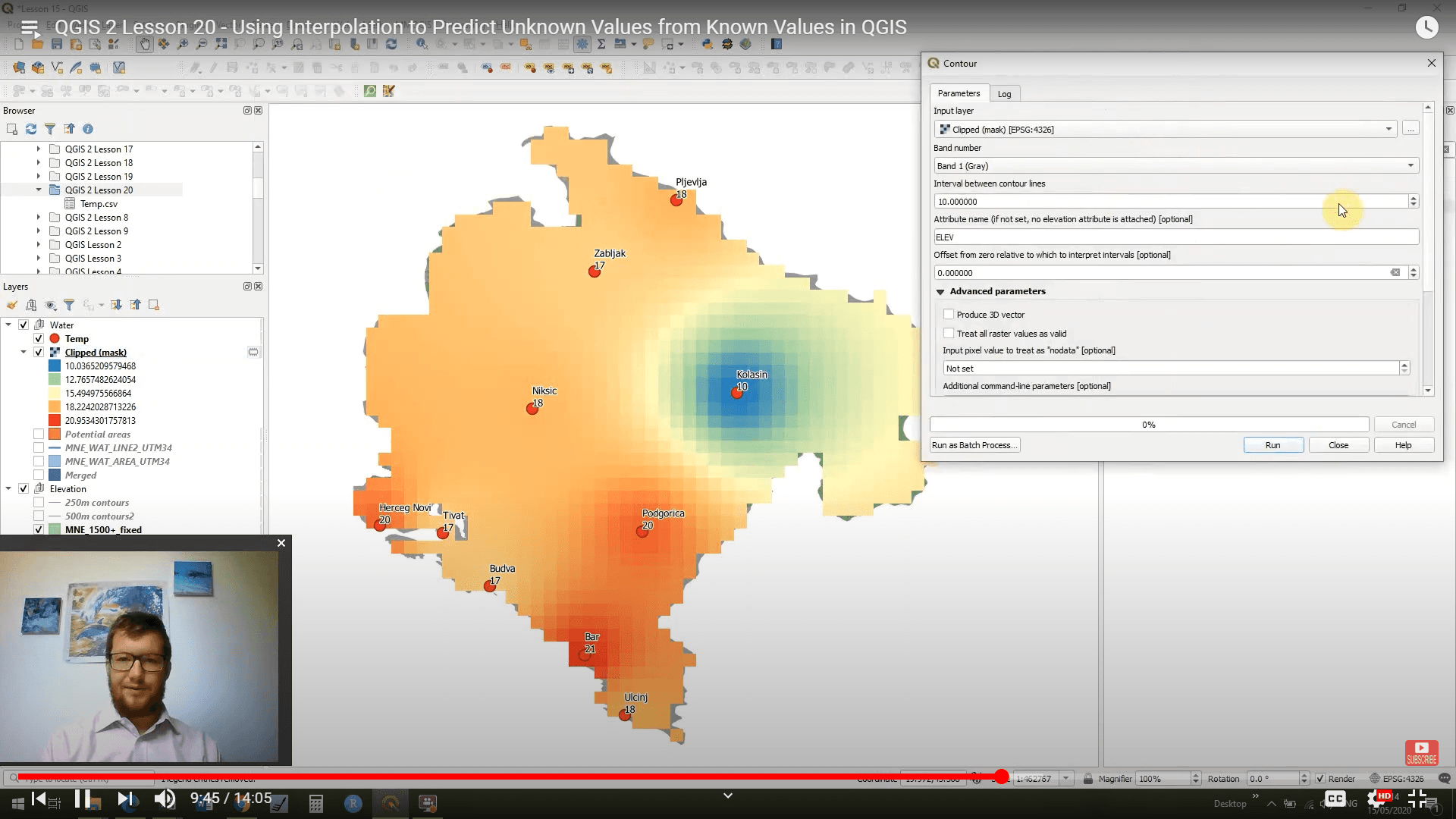Screen dimensions: 1456x819
Task: Click Remove Layer/Group icon in Layers
Action: click(154, 305)
